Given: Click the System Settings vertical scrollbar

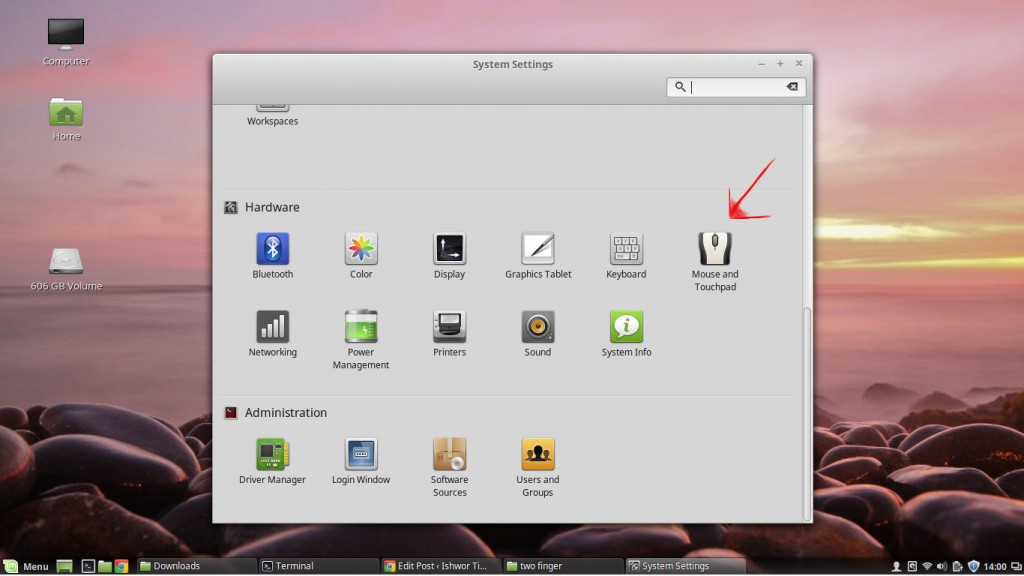Looking at the screenshot, I should 807,413.
